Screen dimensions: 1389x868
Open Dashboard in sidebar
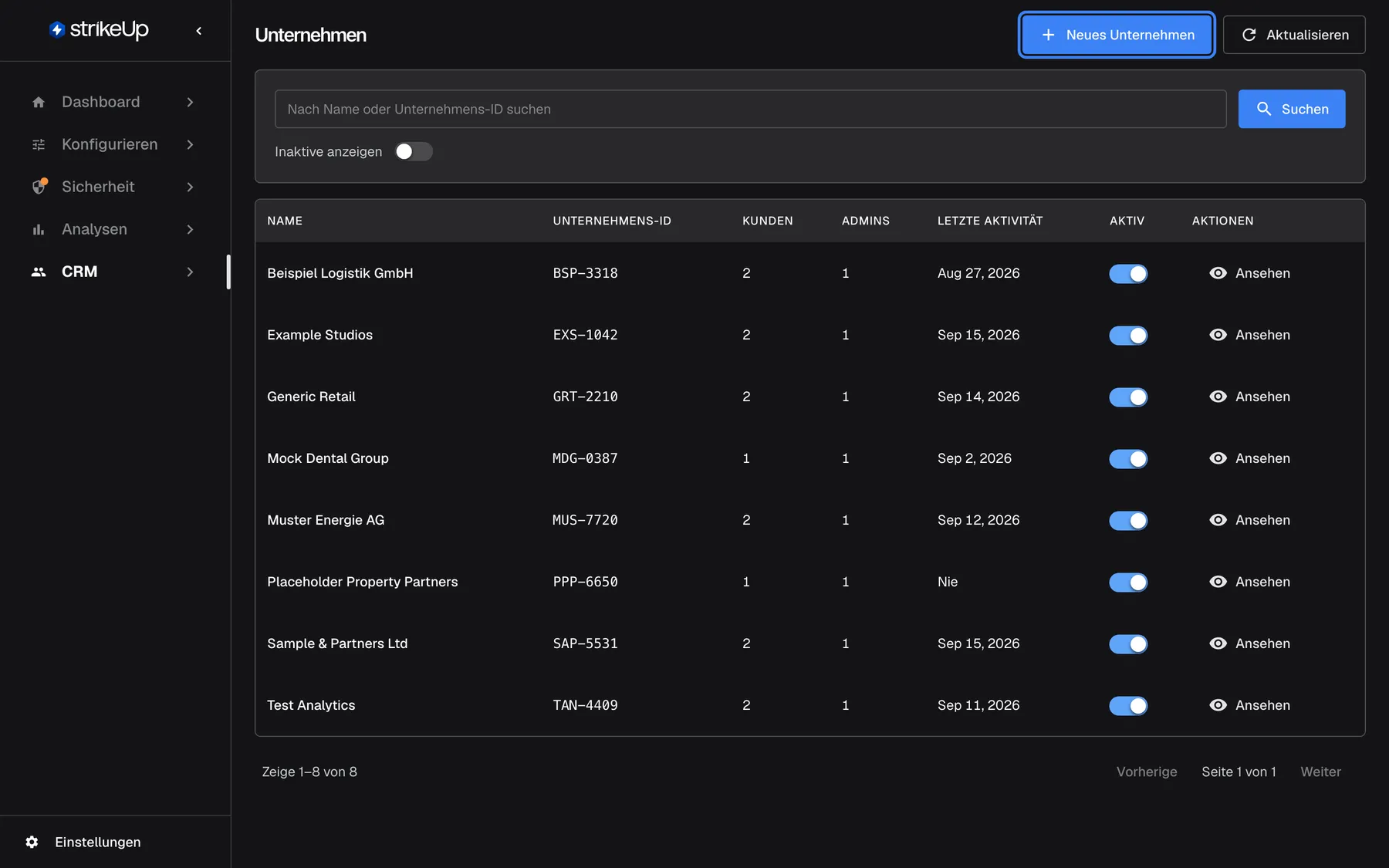click(x=113, y=102)
